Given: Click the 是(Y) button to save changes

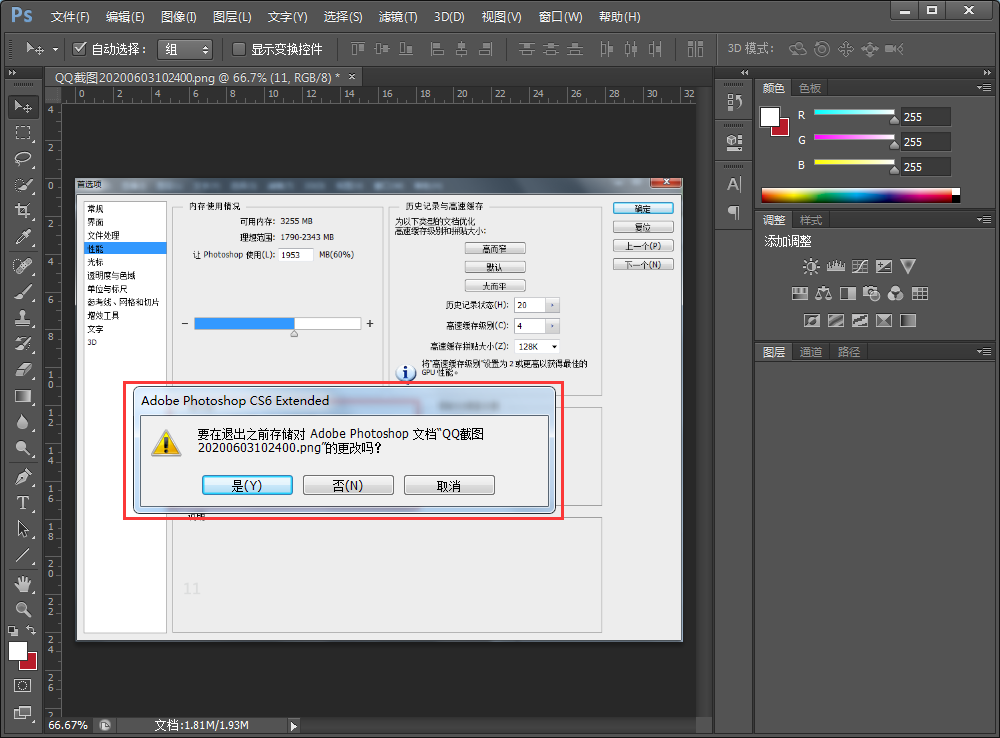Looking at the screenshot, I should click(247, 484).
